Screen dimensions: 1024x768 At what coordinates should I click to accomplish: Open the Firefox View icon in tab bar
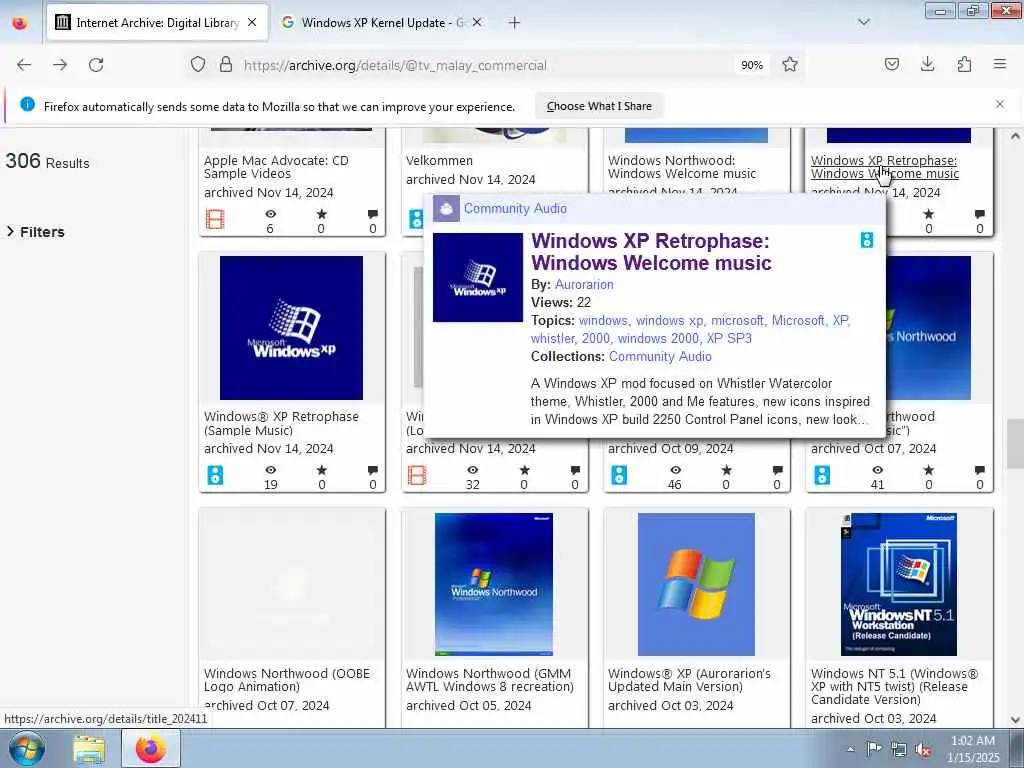coord(20,23)
